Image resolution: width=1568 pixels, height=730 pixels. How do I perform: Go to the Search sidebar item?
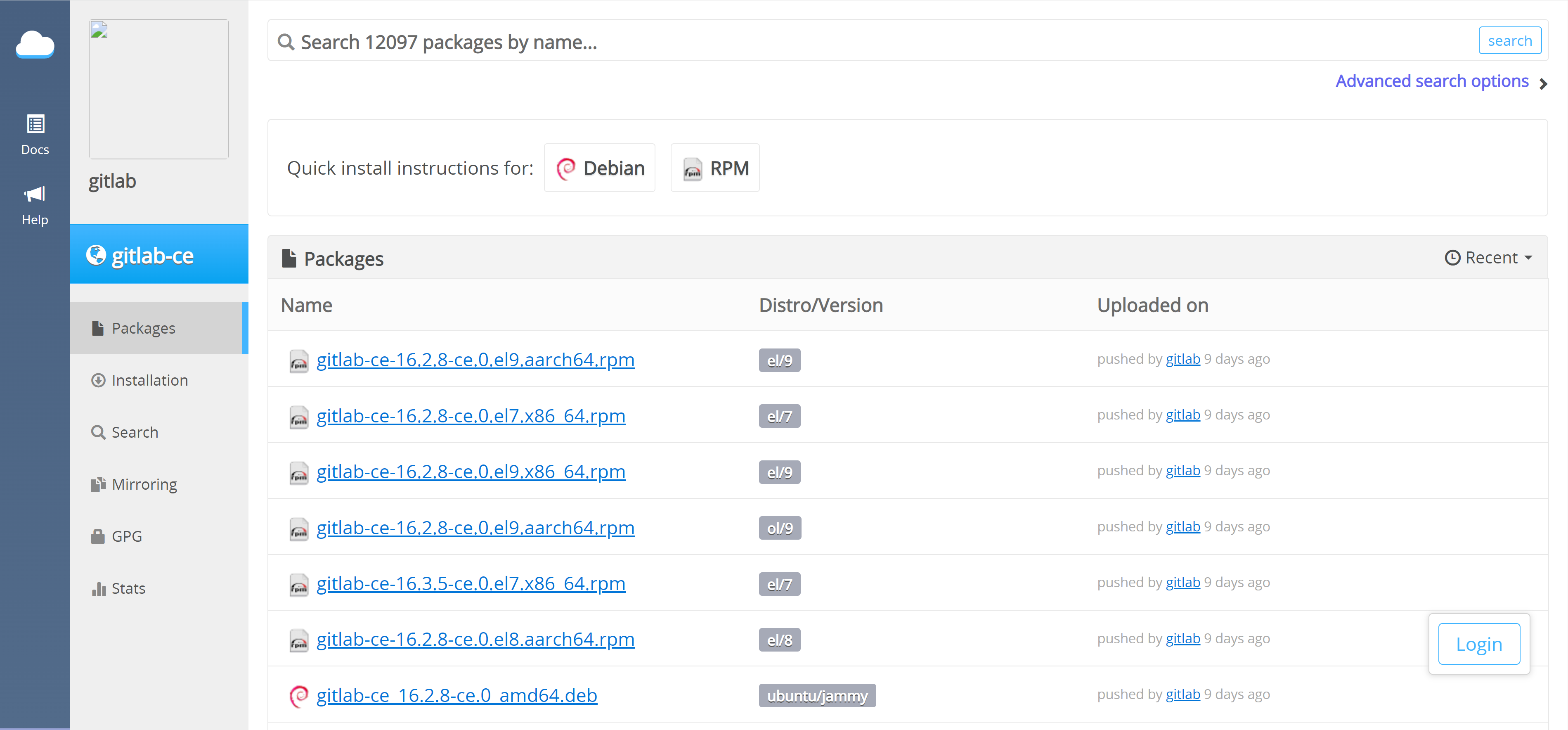(x=135, y=432)
